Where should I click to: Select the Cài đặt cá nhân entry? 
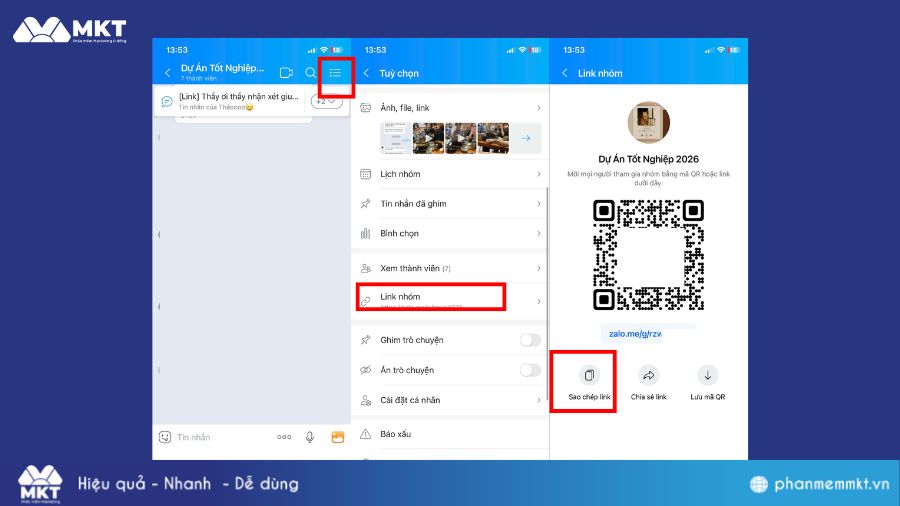(x=451, y=400)
